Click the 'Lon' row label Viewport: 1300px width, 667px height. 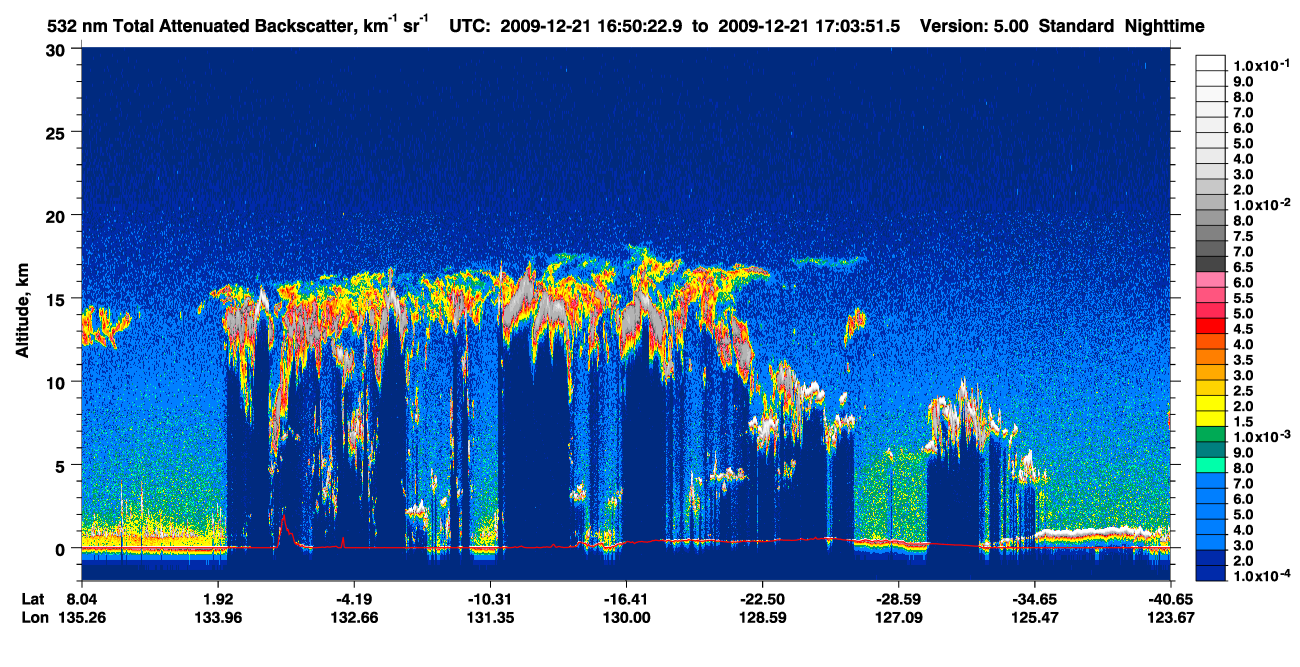tap(33, 617)
